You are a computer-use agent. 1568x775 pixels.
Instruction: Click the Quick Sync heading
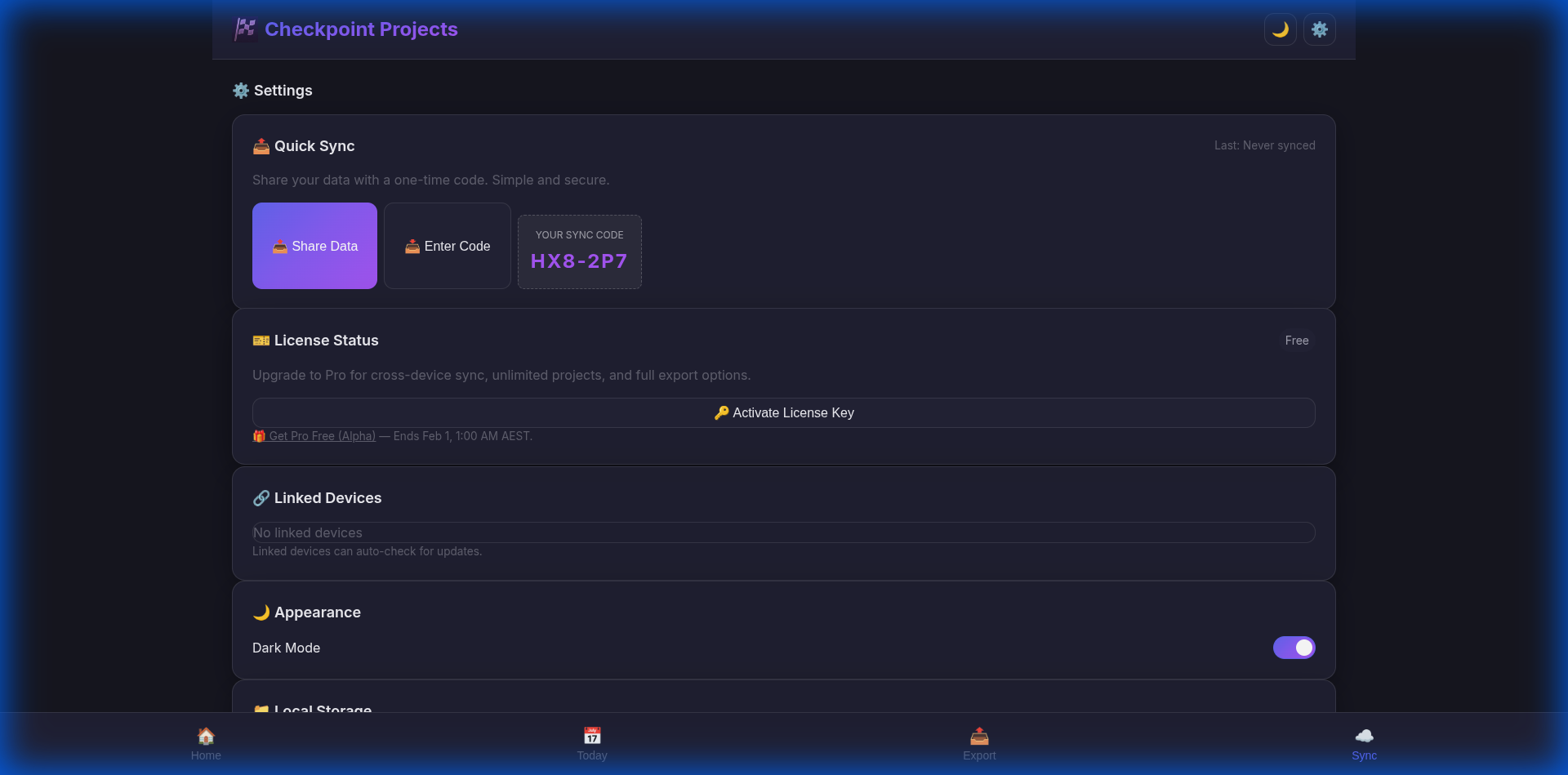(x=304, y=146)
